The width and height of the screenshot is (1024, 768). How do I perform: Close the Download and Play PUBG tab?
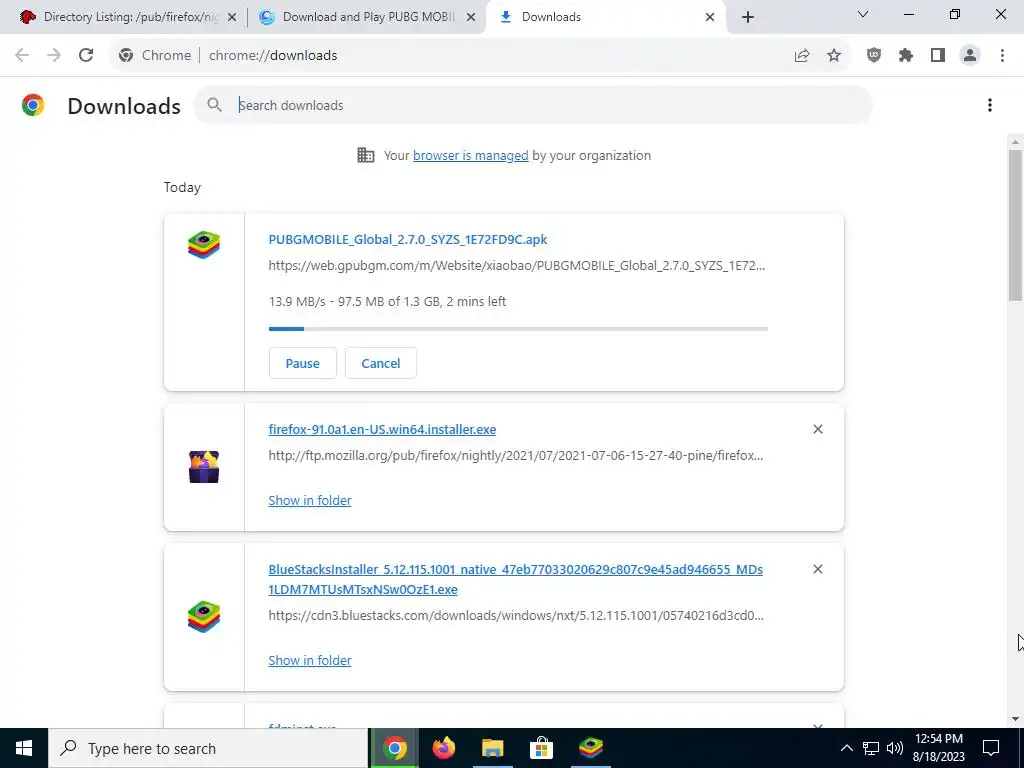tap(470, 17)
